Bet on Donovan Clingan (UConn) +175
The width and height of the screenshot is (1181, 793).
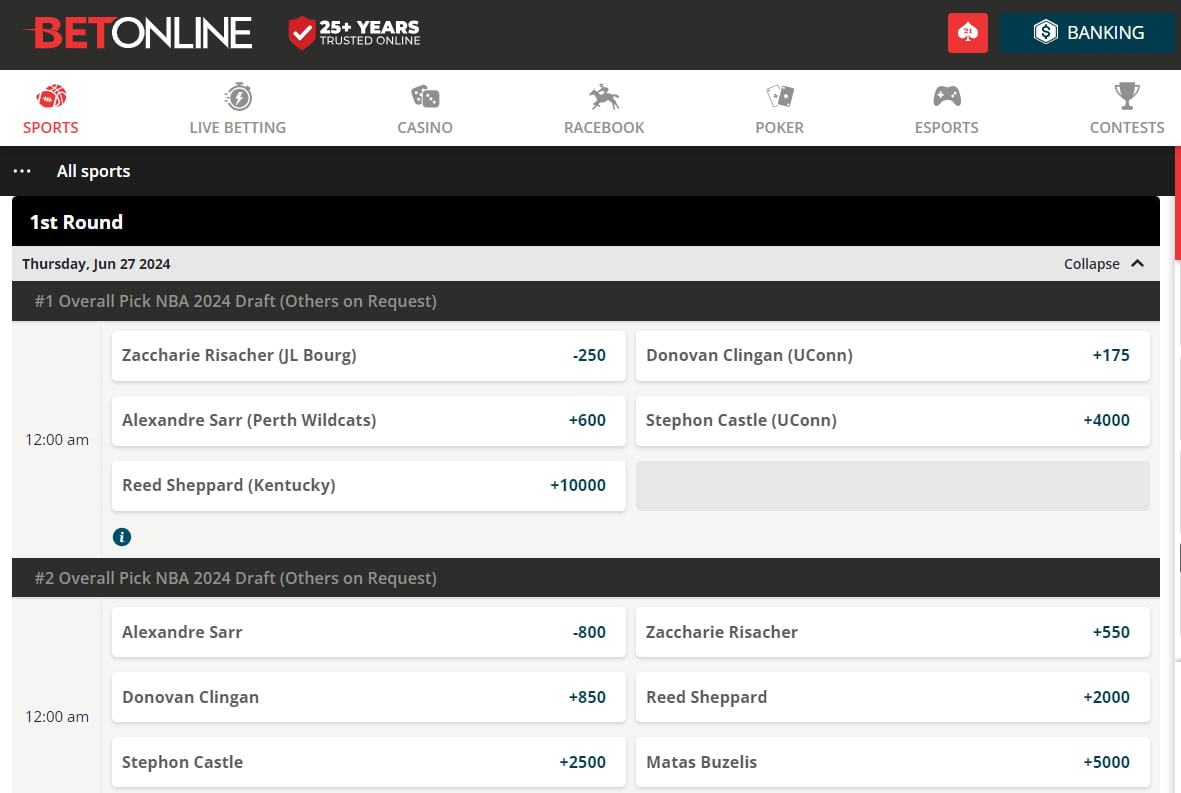893,355
